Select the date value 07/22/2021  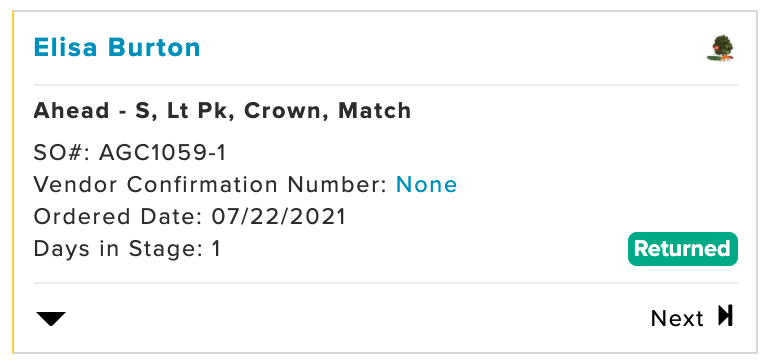(x=279, y=216)
